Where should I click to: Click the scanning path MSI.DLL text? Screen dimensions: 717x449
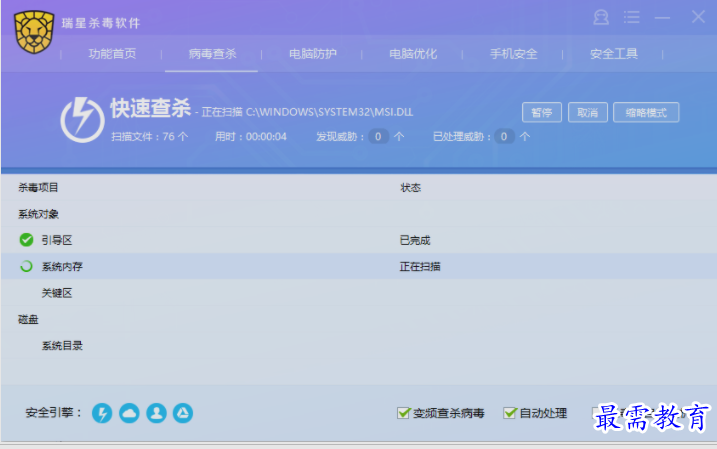click(329, 112)
